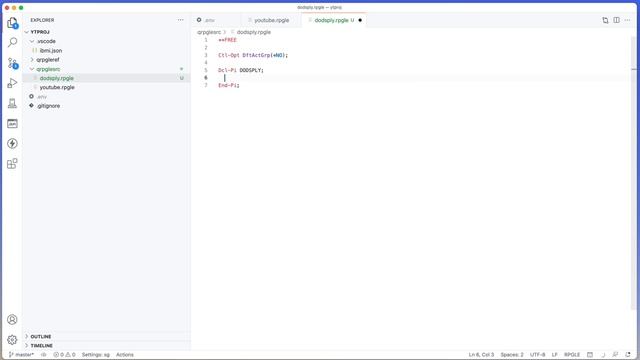This screenshot has width=640, height=360.
Task: Open the Remote Explorer view
Action: click(x=12, y=103)
